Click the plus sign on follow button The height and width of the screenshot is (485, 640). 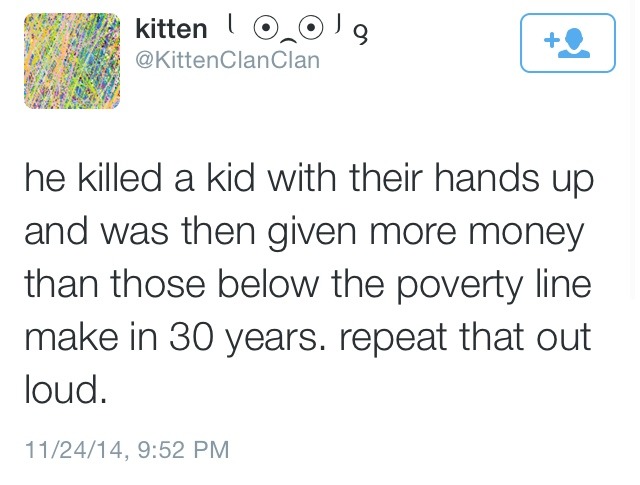[551, 40]
